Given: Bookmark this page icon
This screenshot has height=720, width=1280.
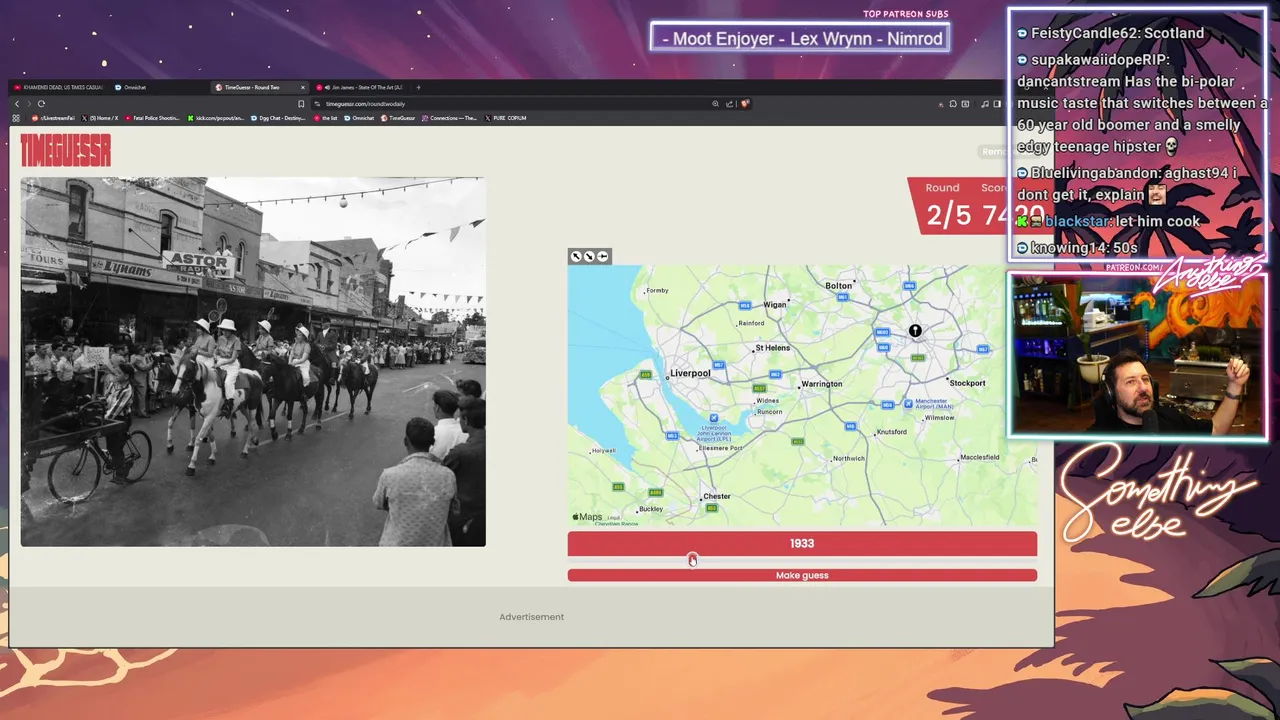Looking at the screenshot, I should pyautogui.click(x=301, y=104).
